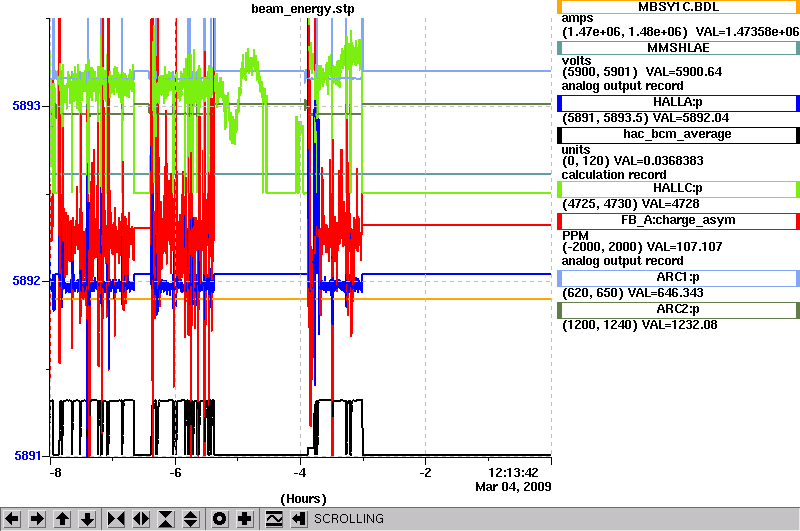Pan the graph up with up arrow
The image size is (800, 531).
(62, 519)
